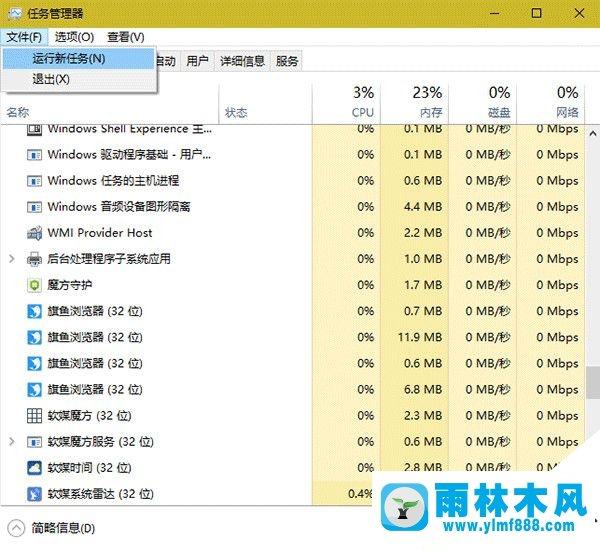Image resolution: width=600 pixels, height=551 pixels.
Task: Select the 软媒魔方 (32 位) process name
Action: pyautogui.click(x=90, y=416)
